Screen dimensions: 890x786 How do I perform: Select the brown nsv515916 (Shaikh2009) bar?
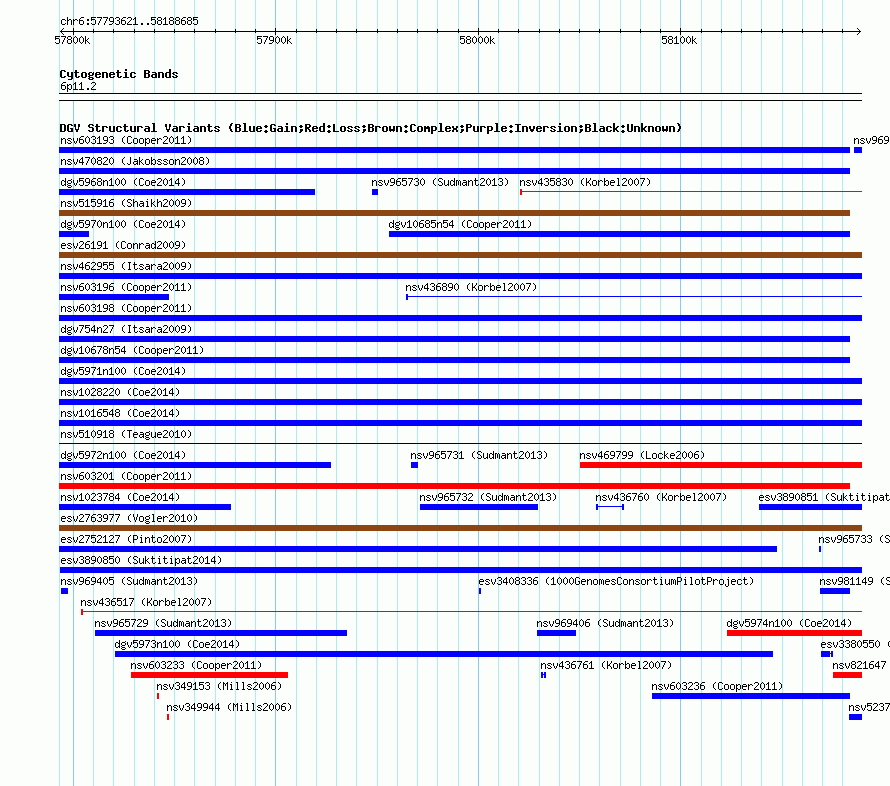[x=455, y=213]
